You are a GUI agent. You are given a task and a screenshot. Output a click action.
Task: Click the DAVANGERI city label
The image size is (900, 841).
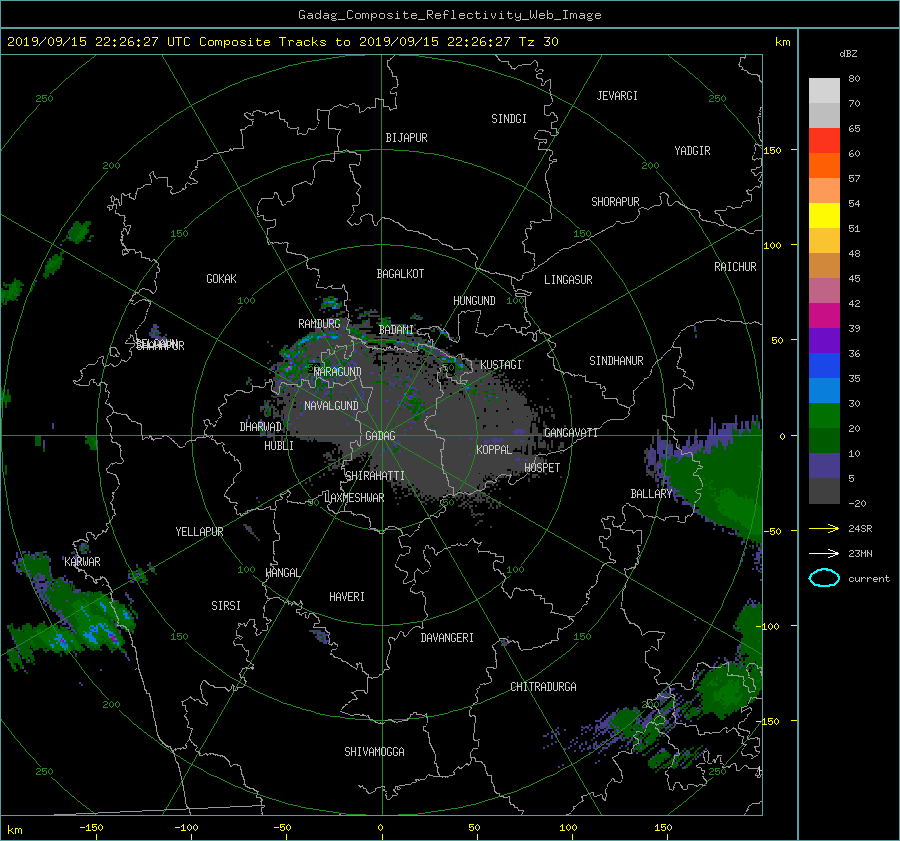pyautogui.click(x=447, y=638)
